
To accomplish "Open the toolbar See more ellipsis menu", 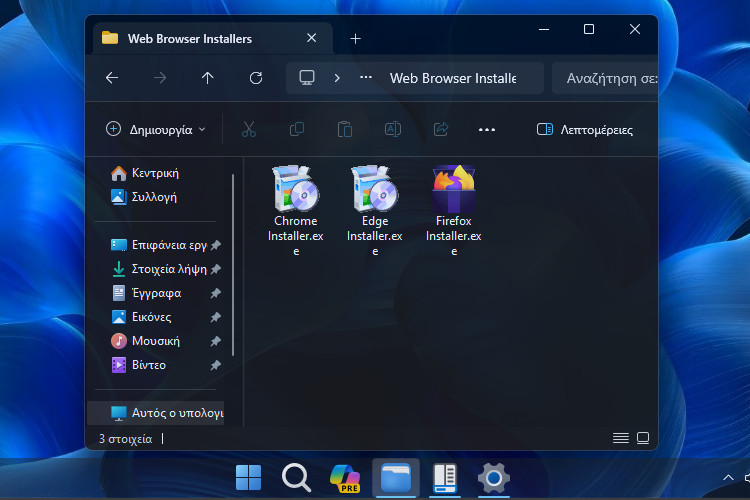I will pos(487,130).
